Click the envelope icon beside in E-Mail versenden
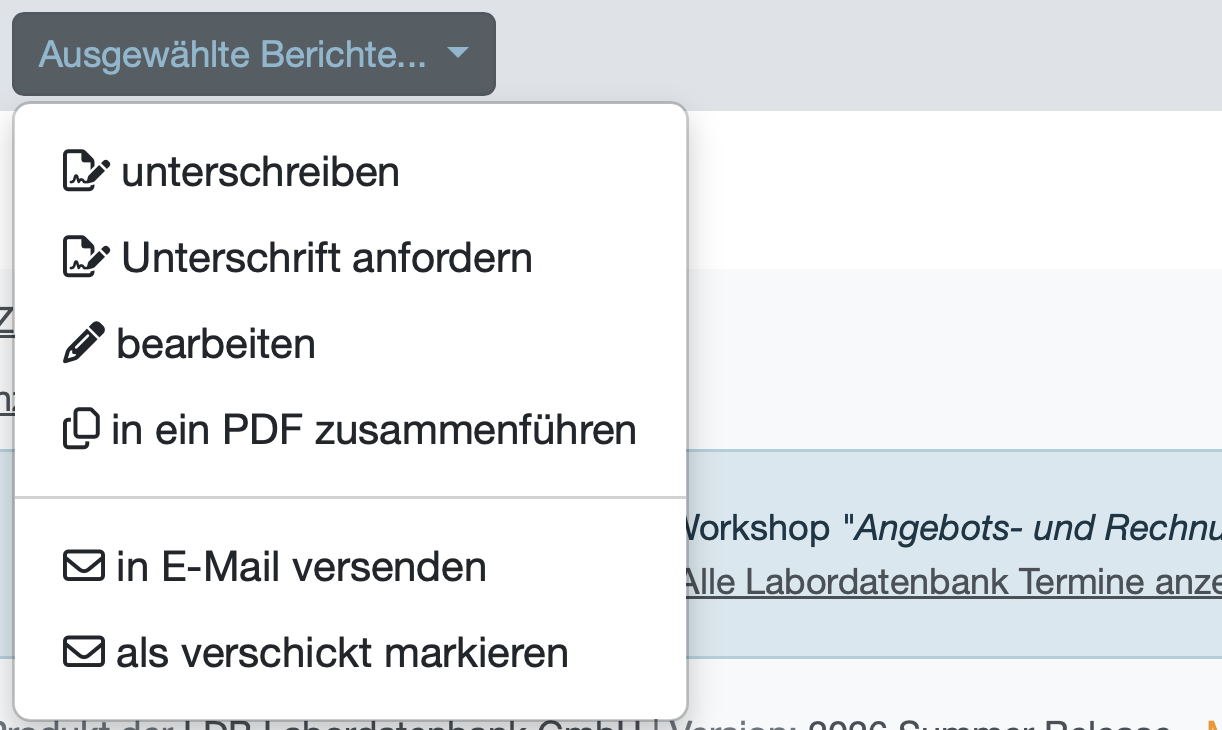This screenshot has height=730, width=1222. 83,567
